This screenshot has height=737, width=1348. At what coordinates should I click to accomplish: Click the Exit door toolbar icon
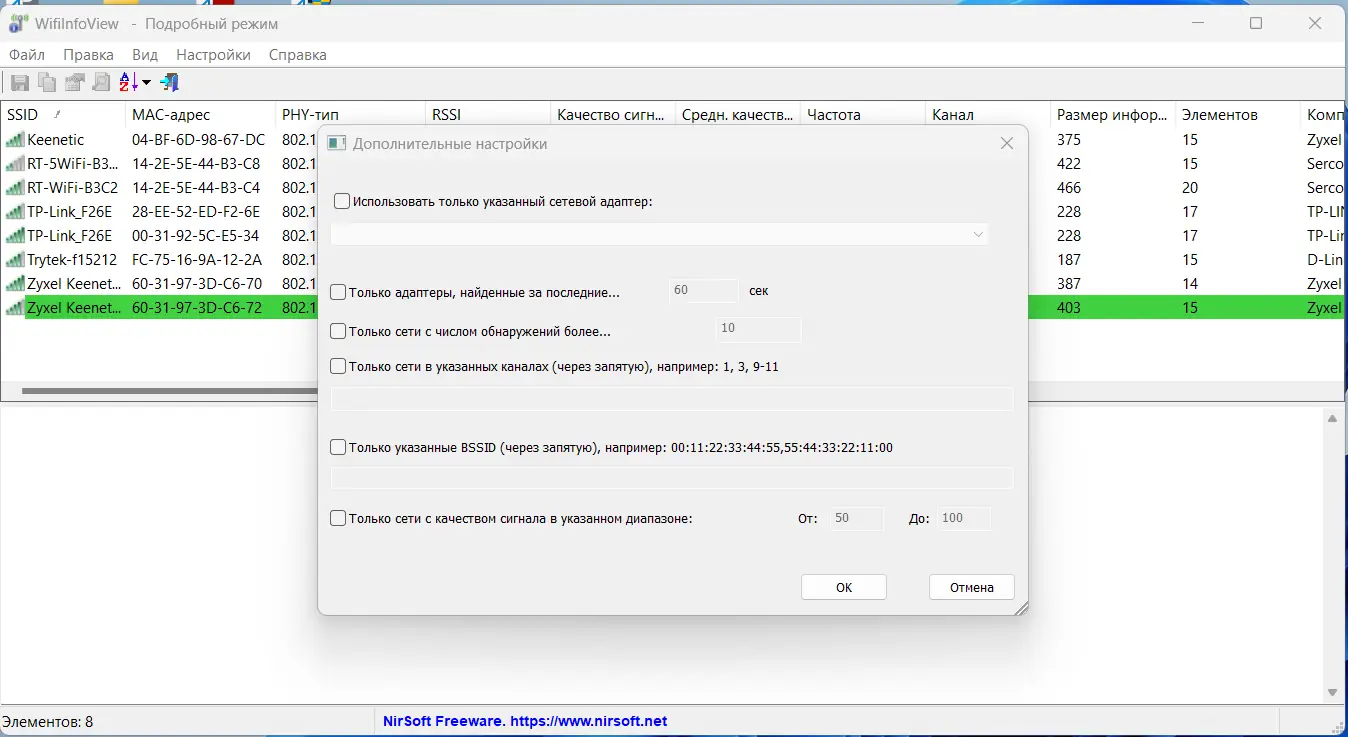coord(170,82)
